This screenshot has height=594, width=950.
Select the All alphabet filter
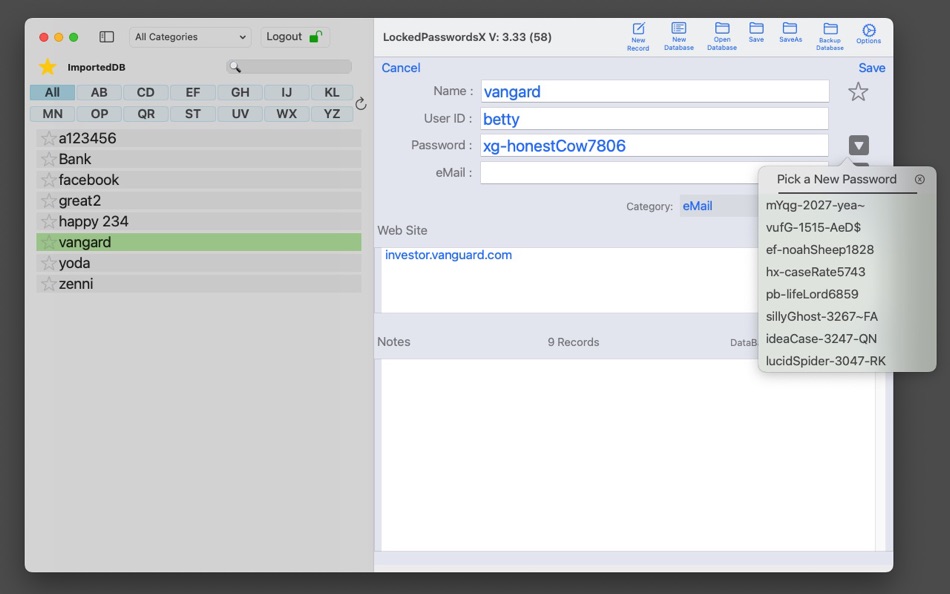(x=52, y=93)
